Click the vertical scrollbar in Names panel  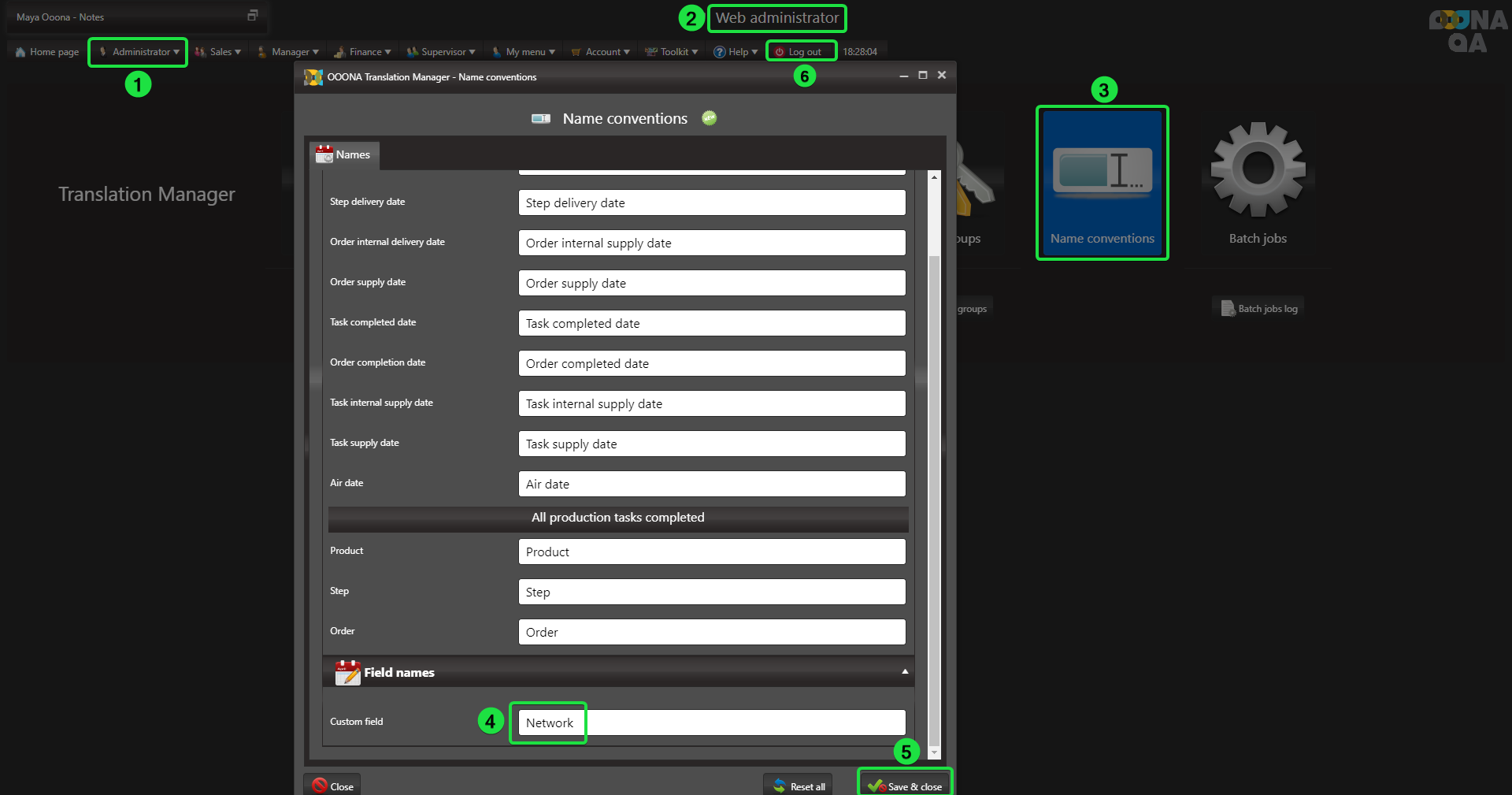[x=934, y=473]
